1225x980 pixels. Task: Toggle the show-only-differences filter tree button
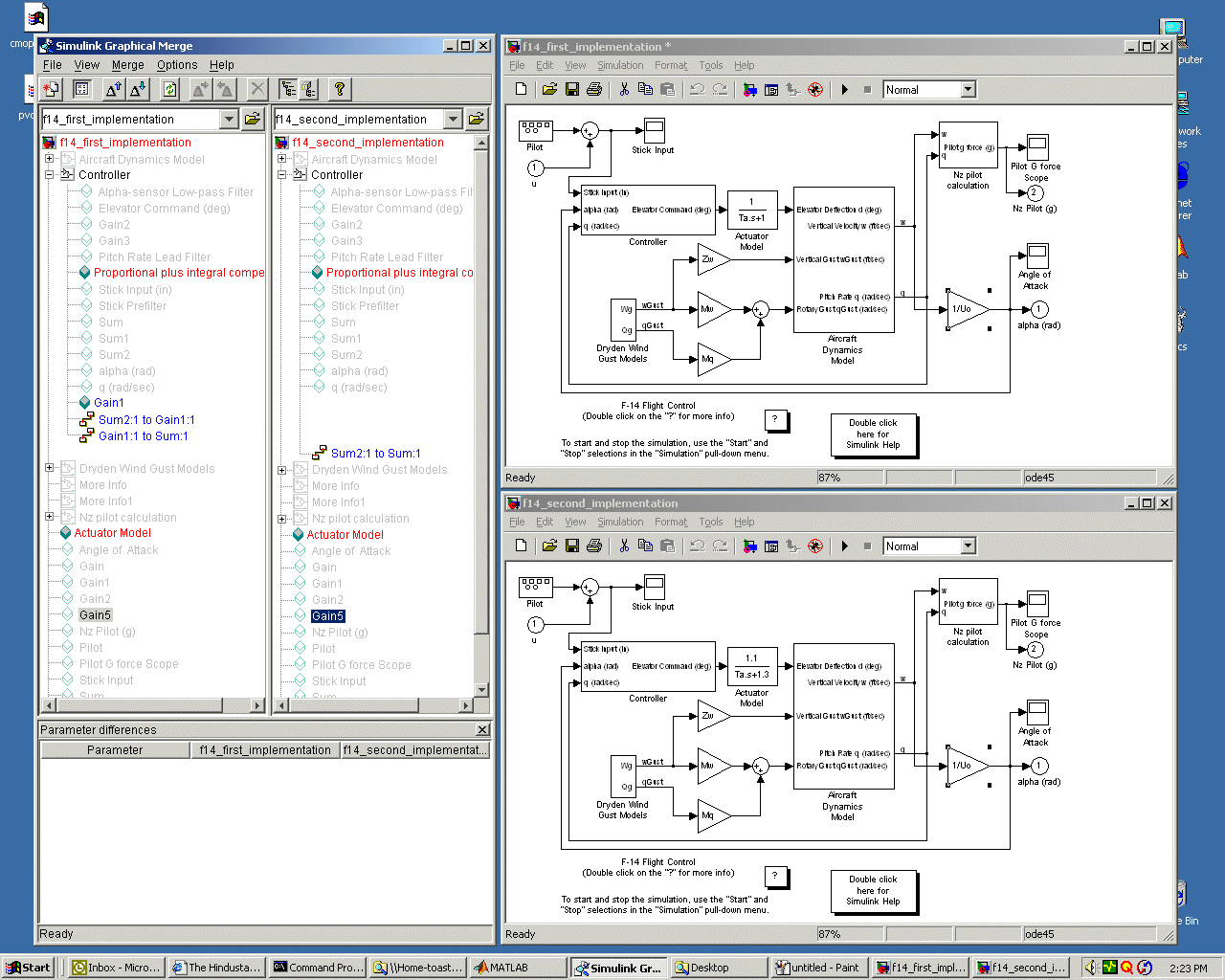[x=308, y=89]
